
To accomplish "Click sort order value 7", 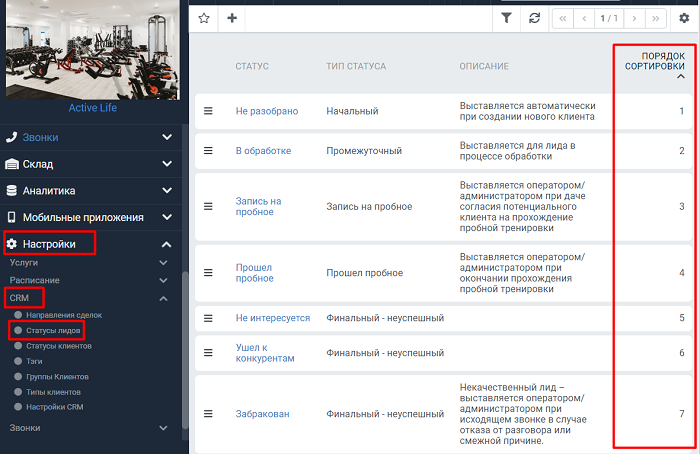I will pyautogui.click(x=682, y=414).
